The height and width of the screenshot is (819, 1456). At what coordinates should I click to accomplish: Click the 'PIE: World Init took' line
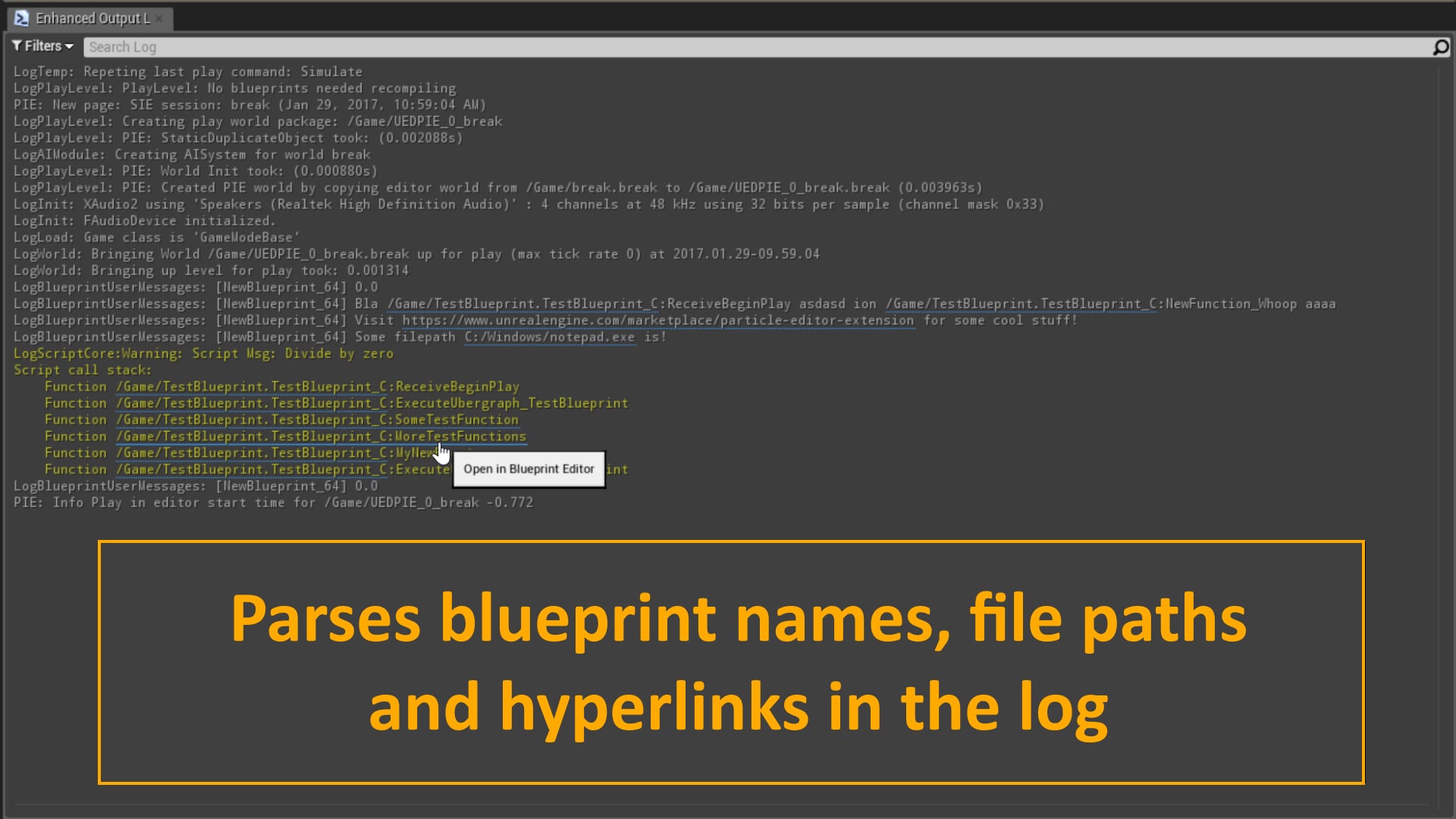click(x=195, y=171)
